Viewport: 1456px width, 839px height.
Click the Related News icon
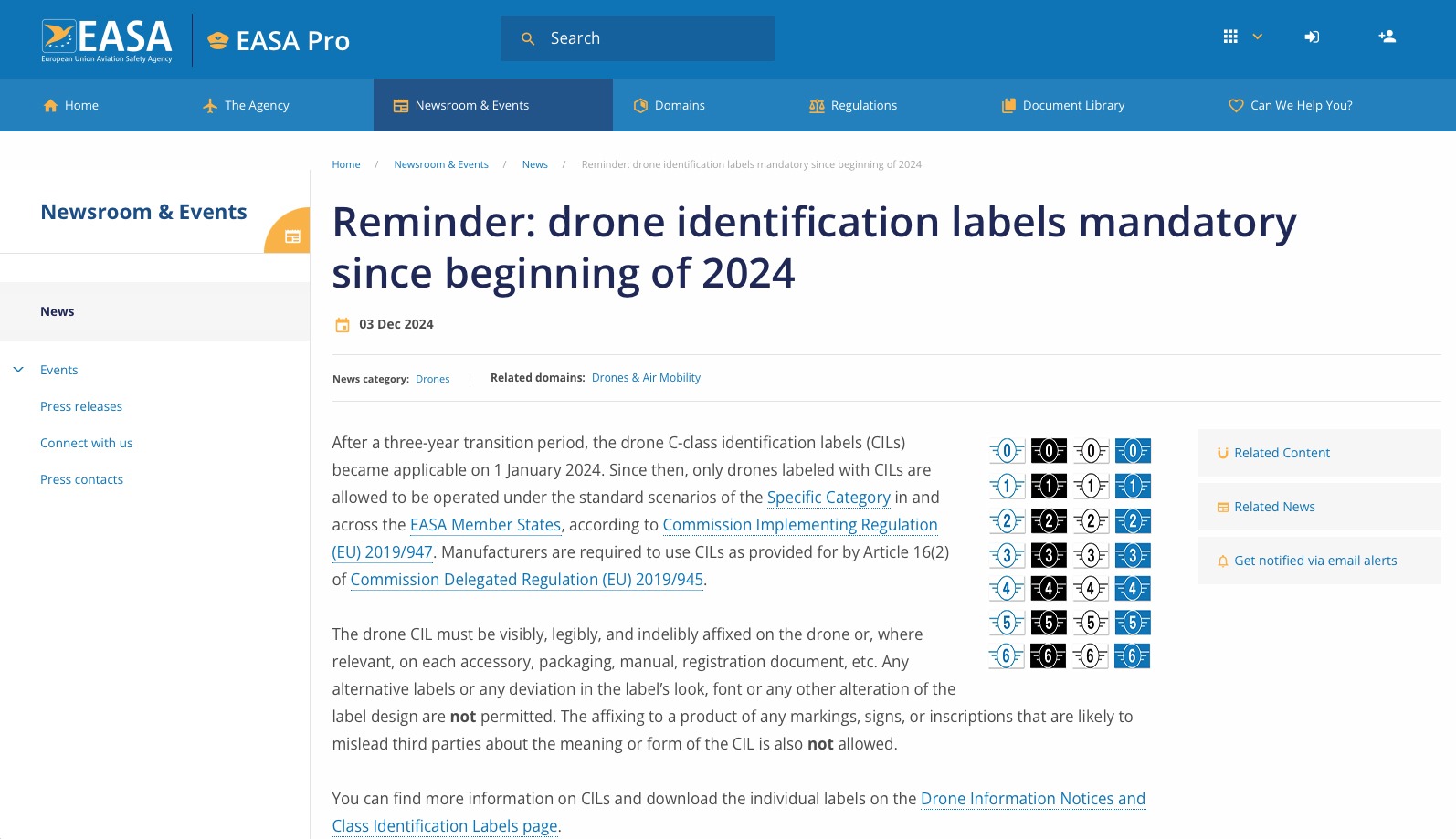tap(1222, 508)
